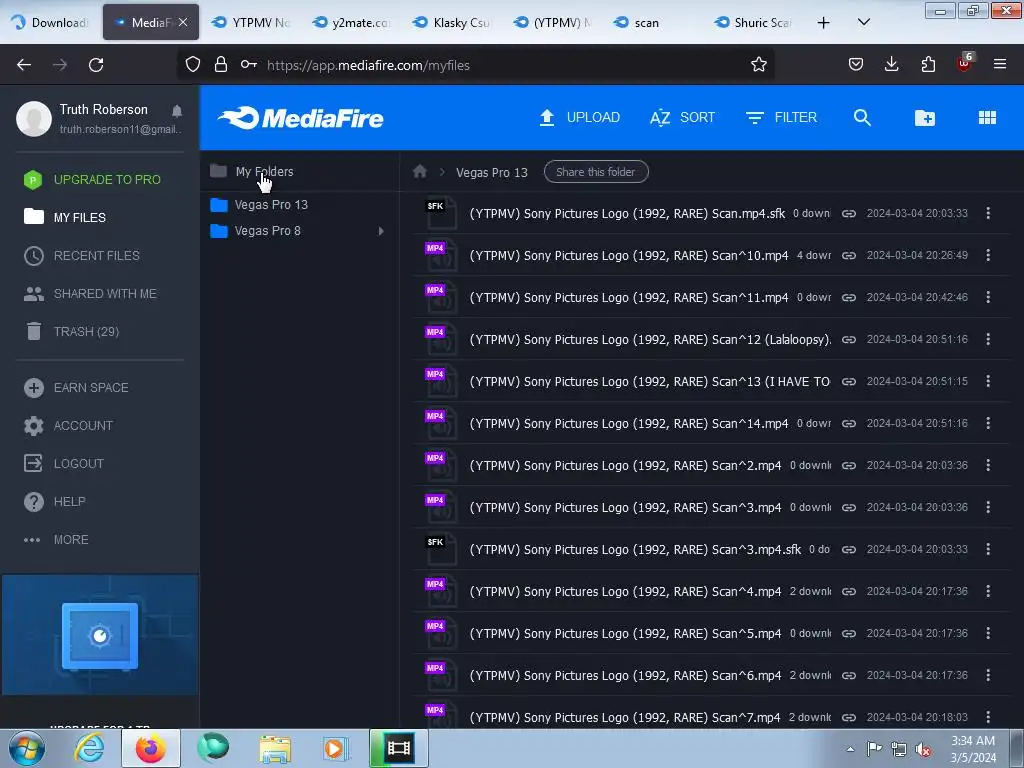
Task: Open options menu for Scan^2.mp4
Action: pos(988,465)
